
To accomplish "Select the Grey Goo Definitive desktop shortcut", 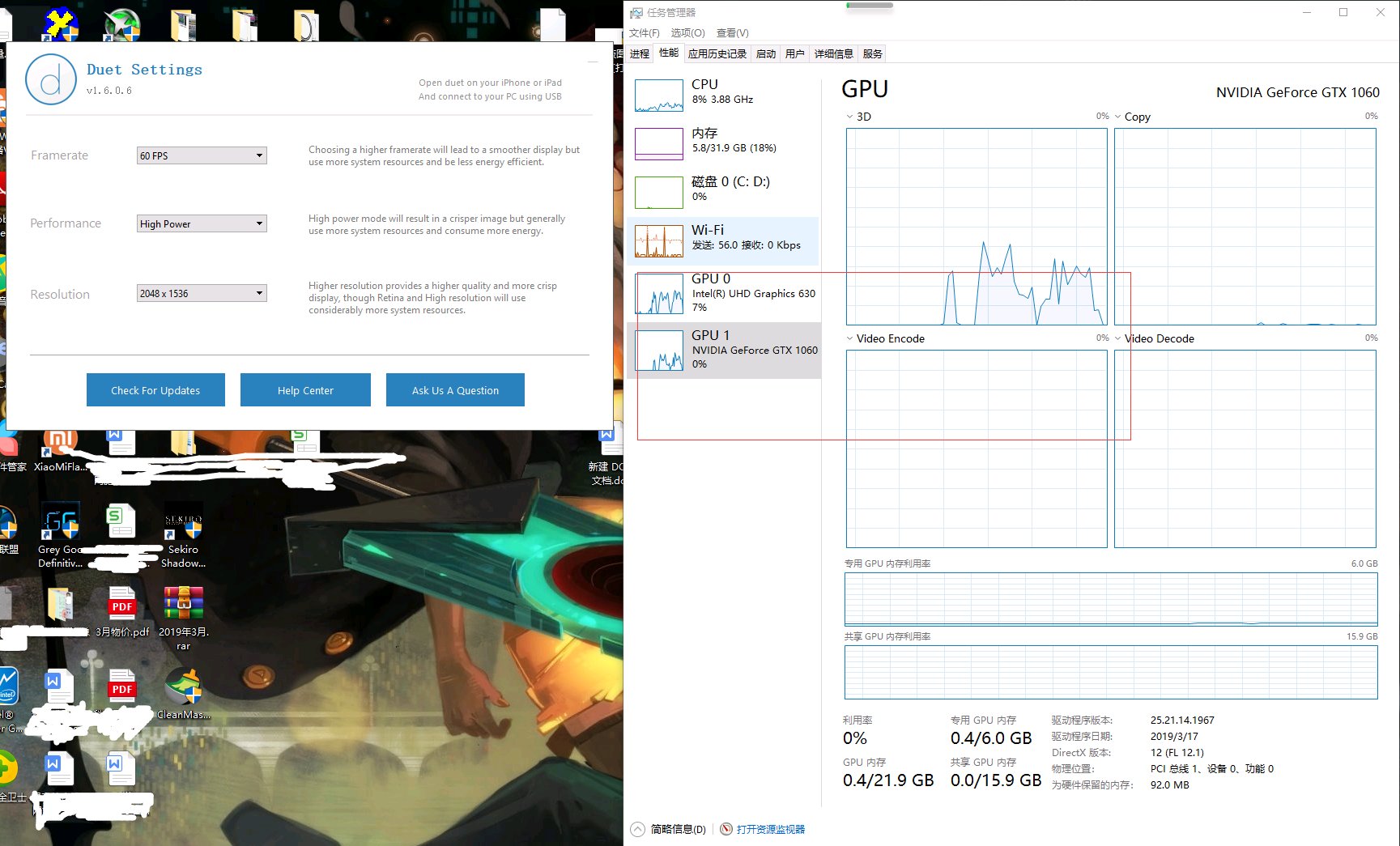I will [60, 535].
